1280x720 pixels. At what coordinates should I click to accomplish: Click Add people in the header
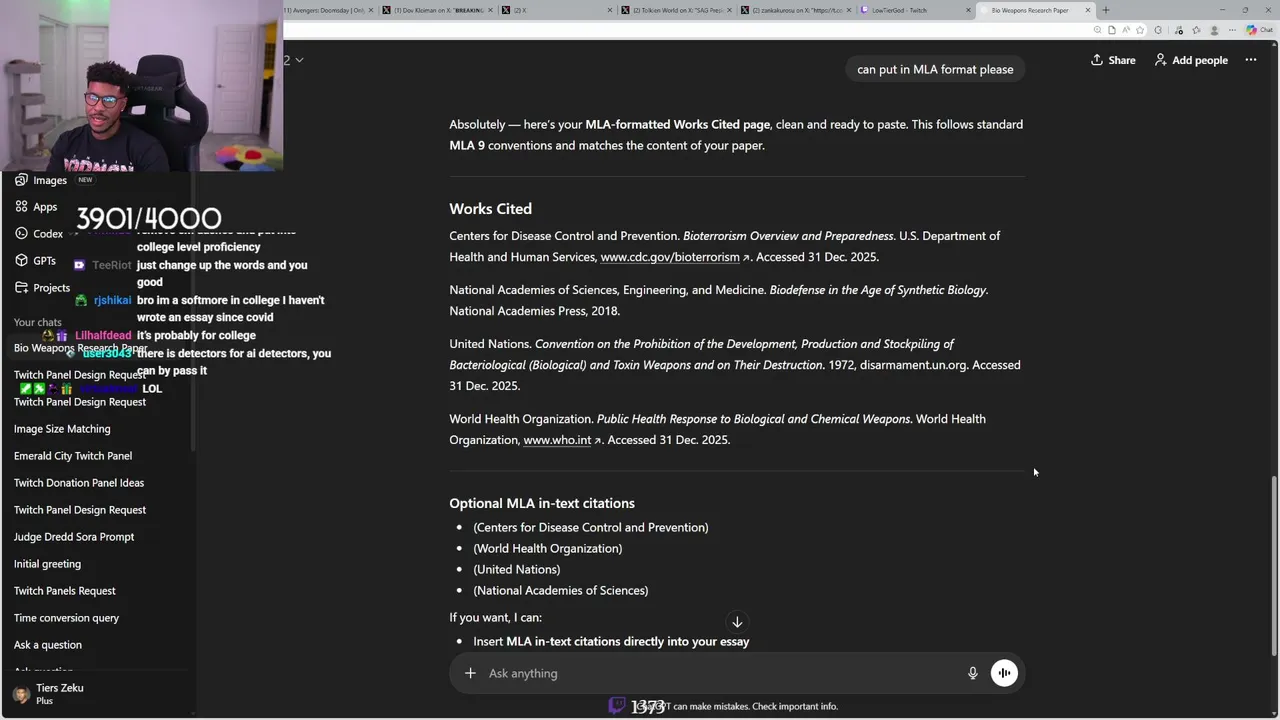click(1191, 60)
